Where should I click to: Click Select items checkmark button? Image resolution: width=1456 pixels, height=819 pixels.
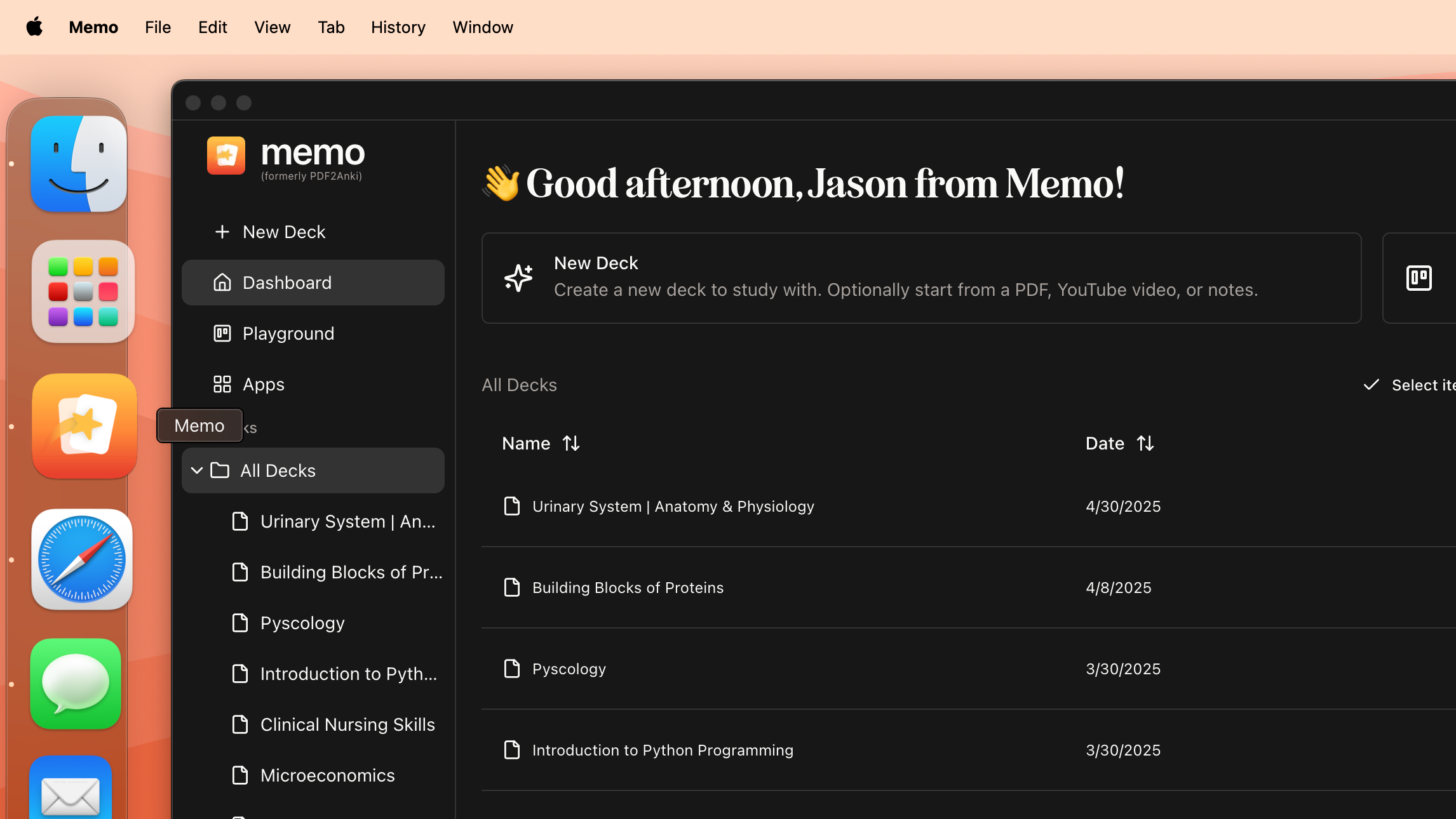click(x=1409, y=385)
